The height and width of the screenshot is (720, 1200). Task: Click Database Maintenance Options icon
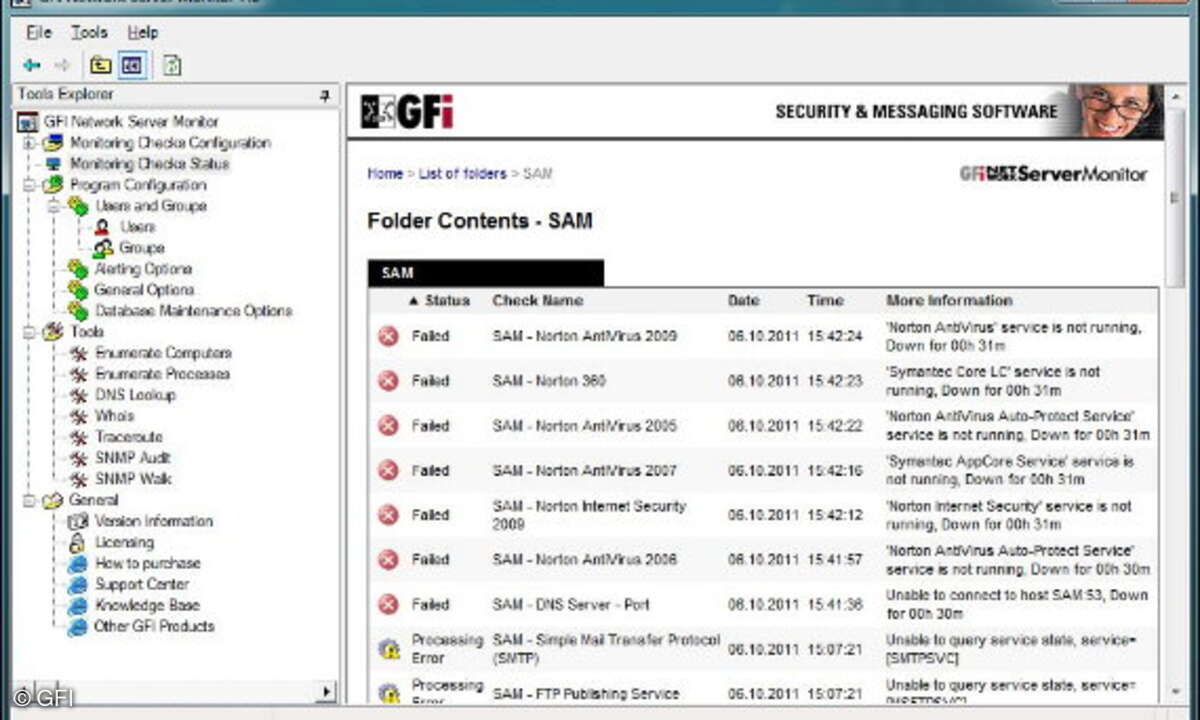pyautogui.click(x=78, y=311)
